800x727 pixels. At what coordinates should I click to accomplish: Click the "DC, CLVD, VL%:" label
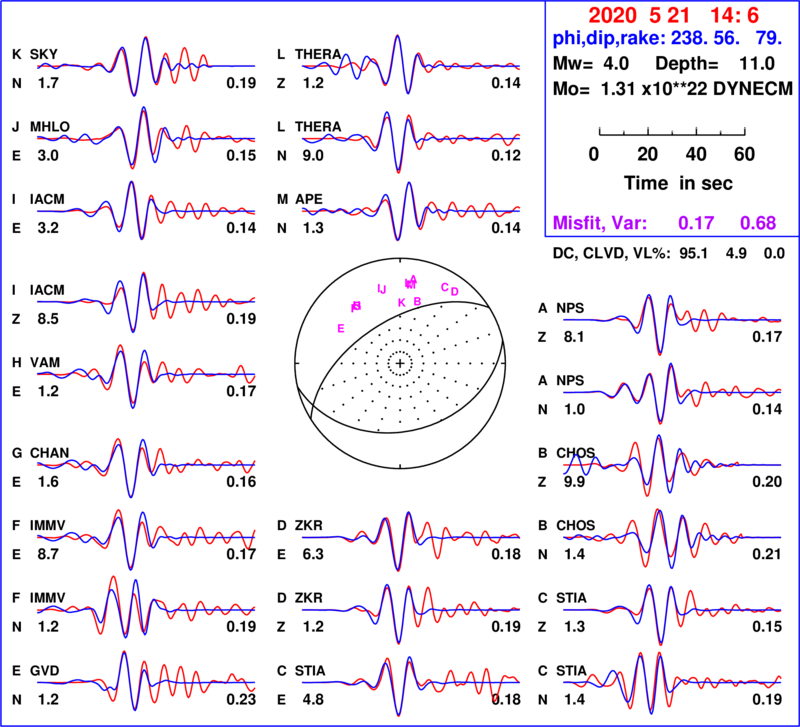click(x=611, y=254)
